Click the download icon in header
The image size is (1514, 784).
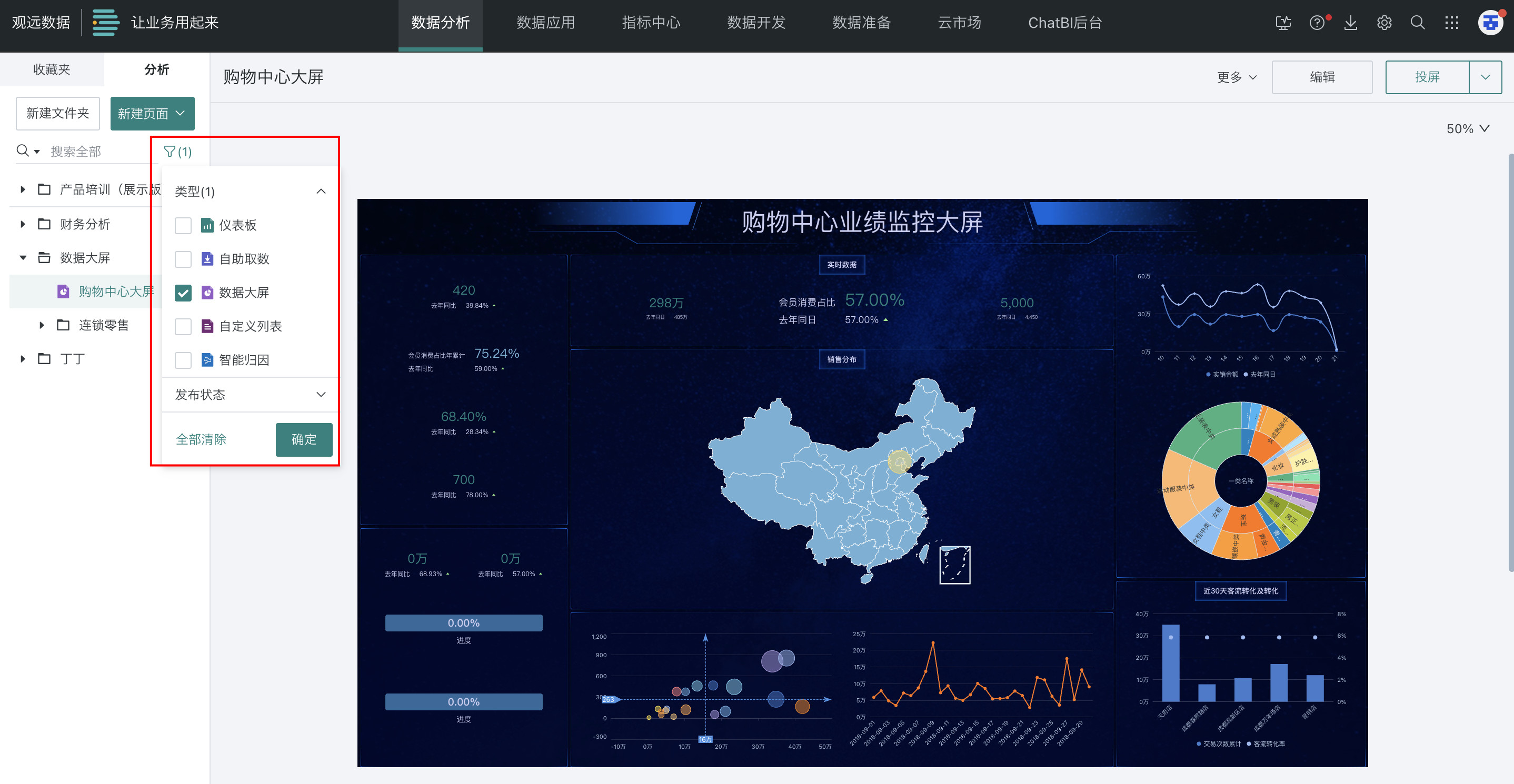[1351, 23]
